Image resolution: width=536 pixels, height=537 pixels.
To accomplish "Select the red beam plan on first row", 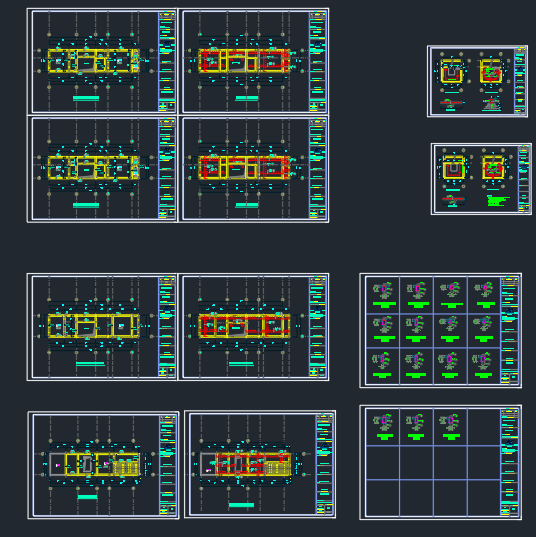I will [x=245, y=61].
